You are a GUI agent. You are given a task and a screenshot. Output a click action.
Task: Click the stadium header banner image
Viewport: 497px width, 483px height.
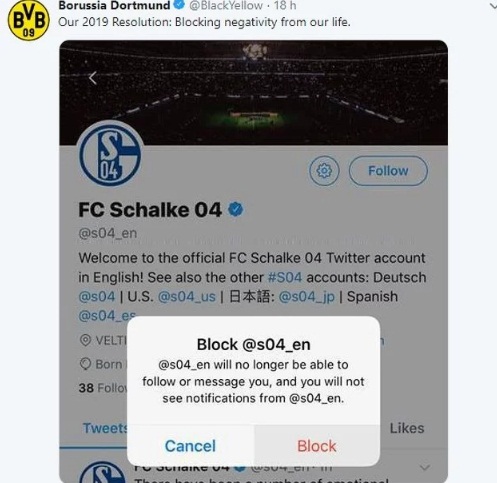[x=254, y=92]
